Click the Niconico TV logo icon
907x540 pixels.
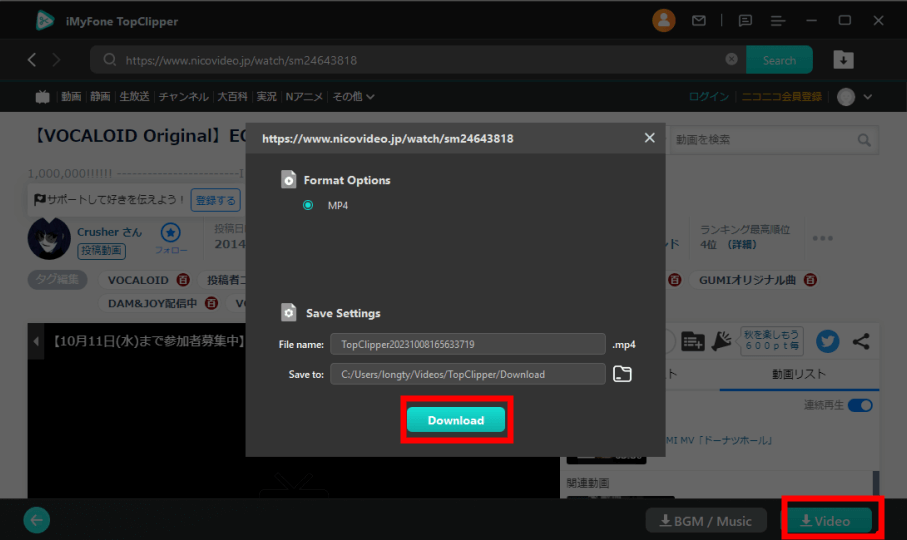tap(42, 97)
